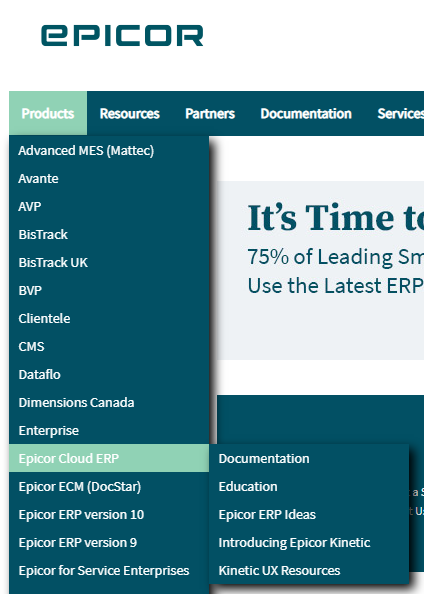Open the Documentation nav menu
The width and height of the screenshot is (424, 594).
point(306,113)
